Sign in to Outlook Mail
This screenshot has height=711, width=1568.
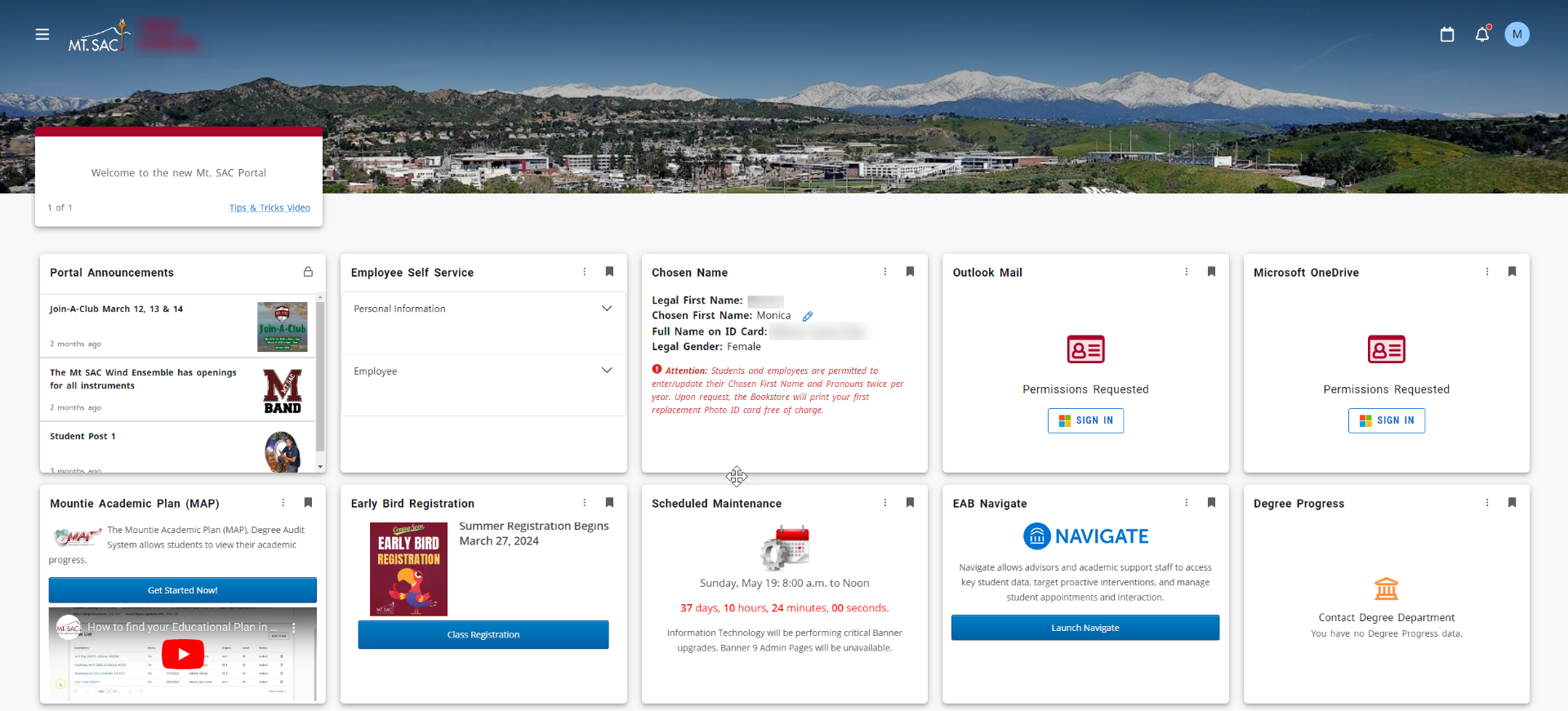point(1085,420)
